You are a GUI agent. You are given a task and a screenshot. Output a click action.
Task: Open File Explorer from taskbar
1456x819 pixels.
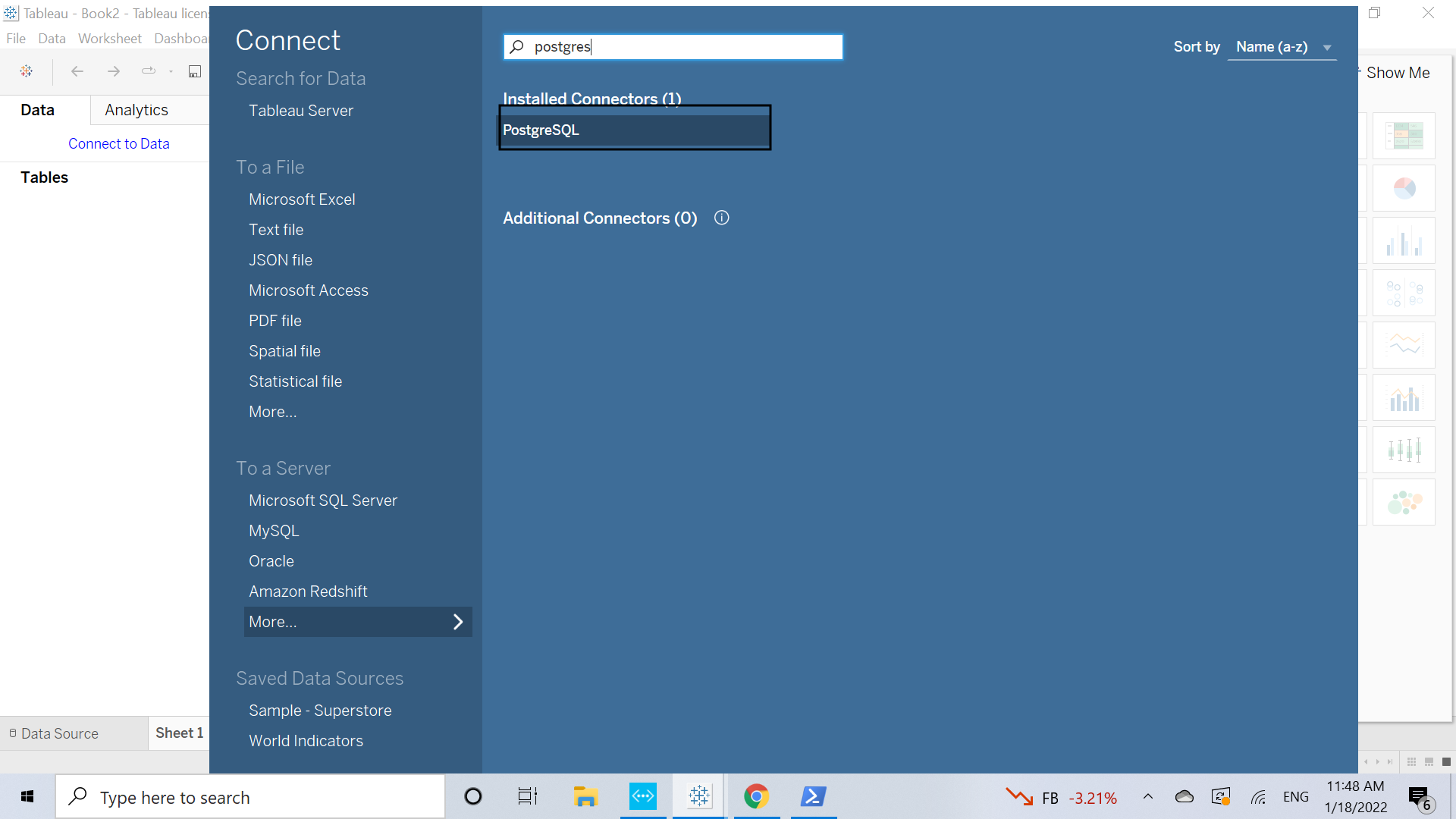585,797
